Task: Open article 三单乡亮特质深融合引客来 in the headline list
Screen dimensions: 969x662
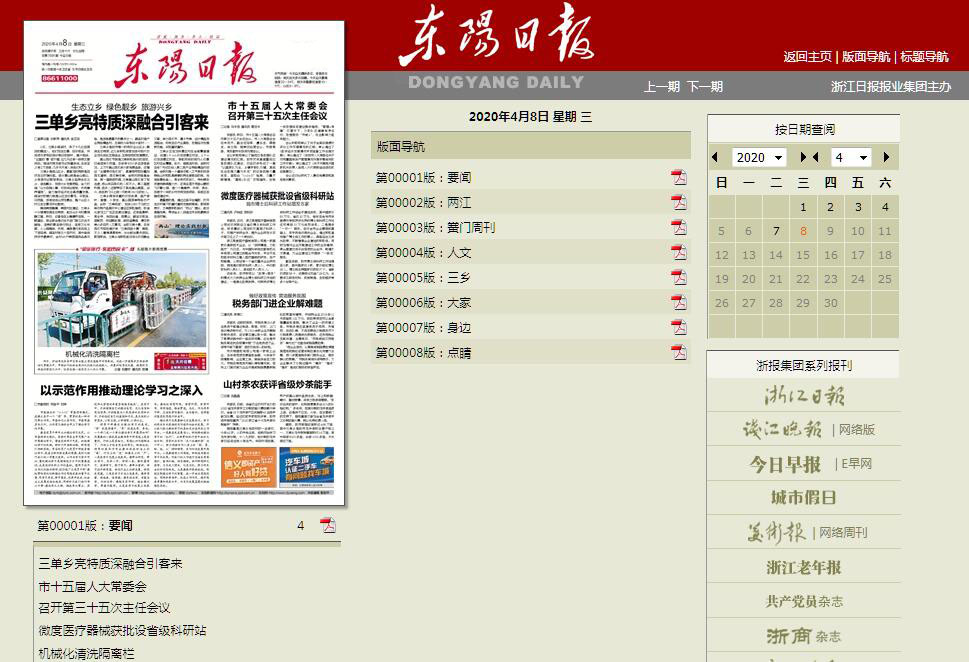Action: pos(111,564)
